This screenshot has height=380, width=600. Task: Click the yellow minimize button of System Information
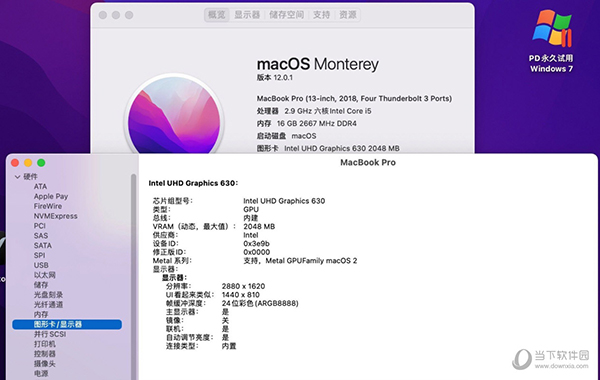click(x=28, y=163)
